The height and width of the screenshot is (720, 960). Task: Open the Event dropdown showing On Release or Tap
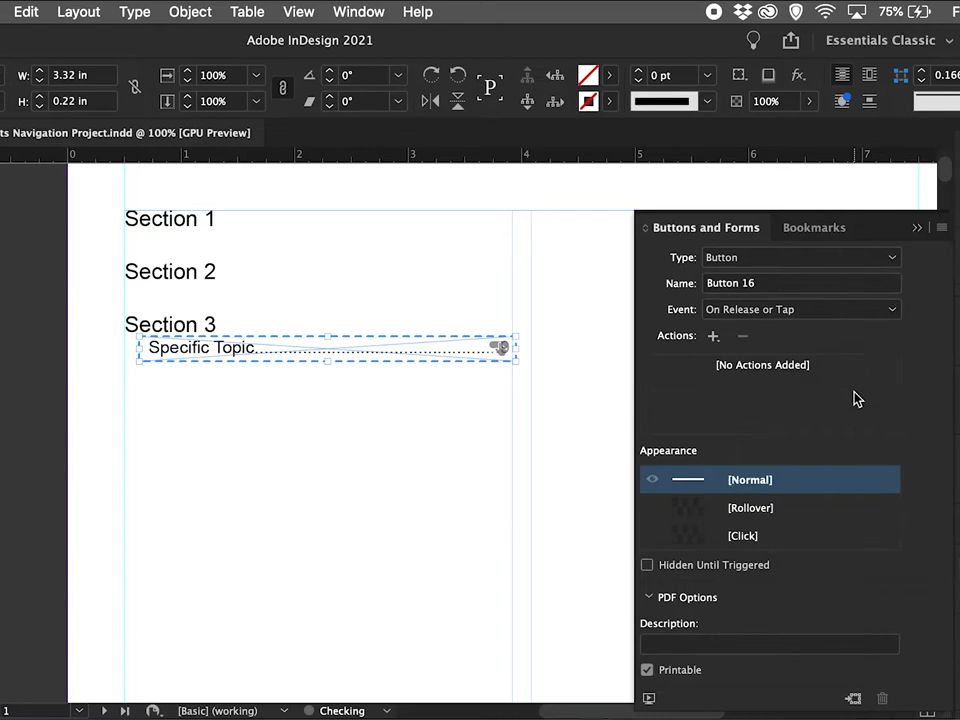pyautogui.click(x=801, y=309)
